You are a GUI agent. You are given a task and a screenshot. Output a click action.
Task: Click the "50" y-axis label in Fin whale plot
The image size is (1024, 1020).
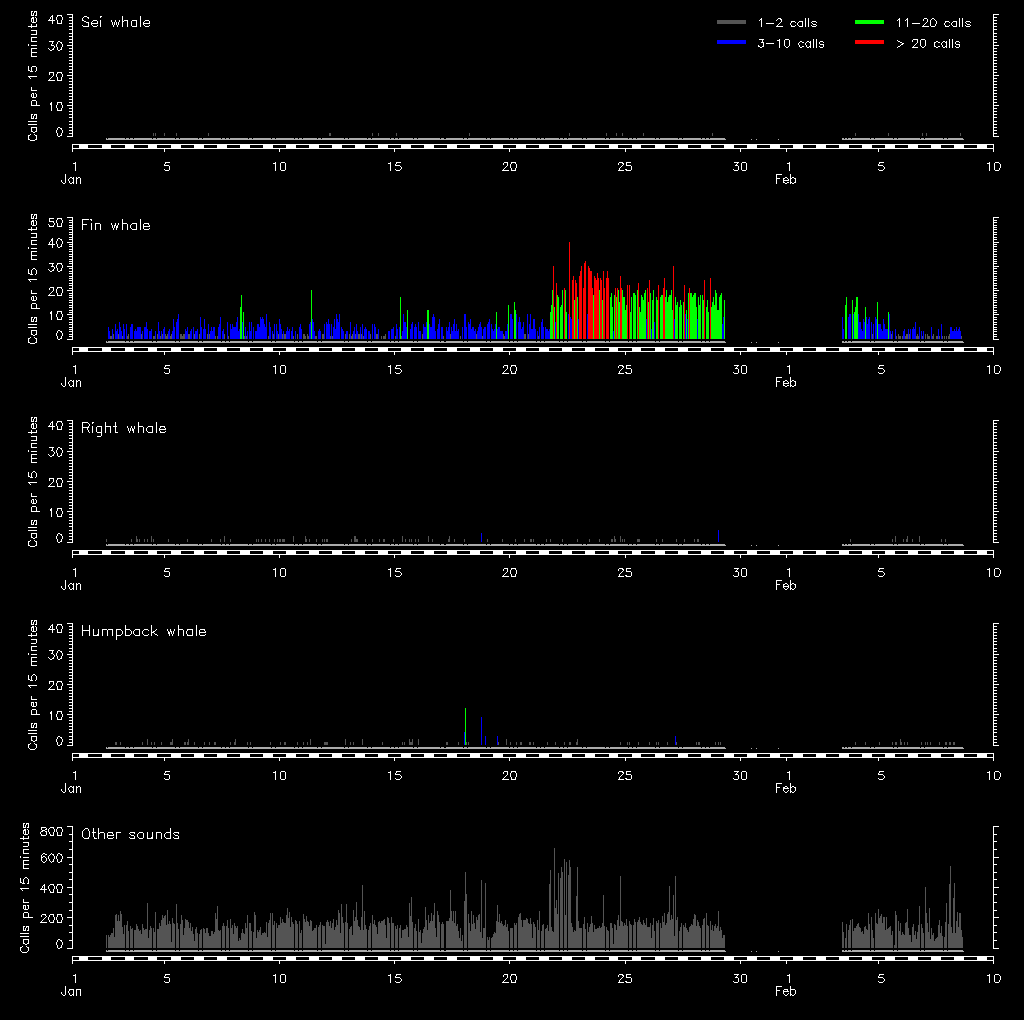[x=56, y=222]
